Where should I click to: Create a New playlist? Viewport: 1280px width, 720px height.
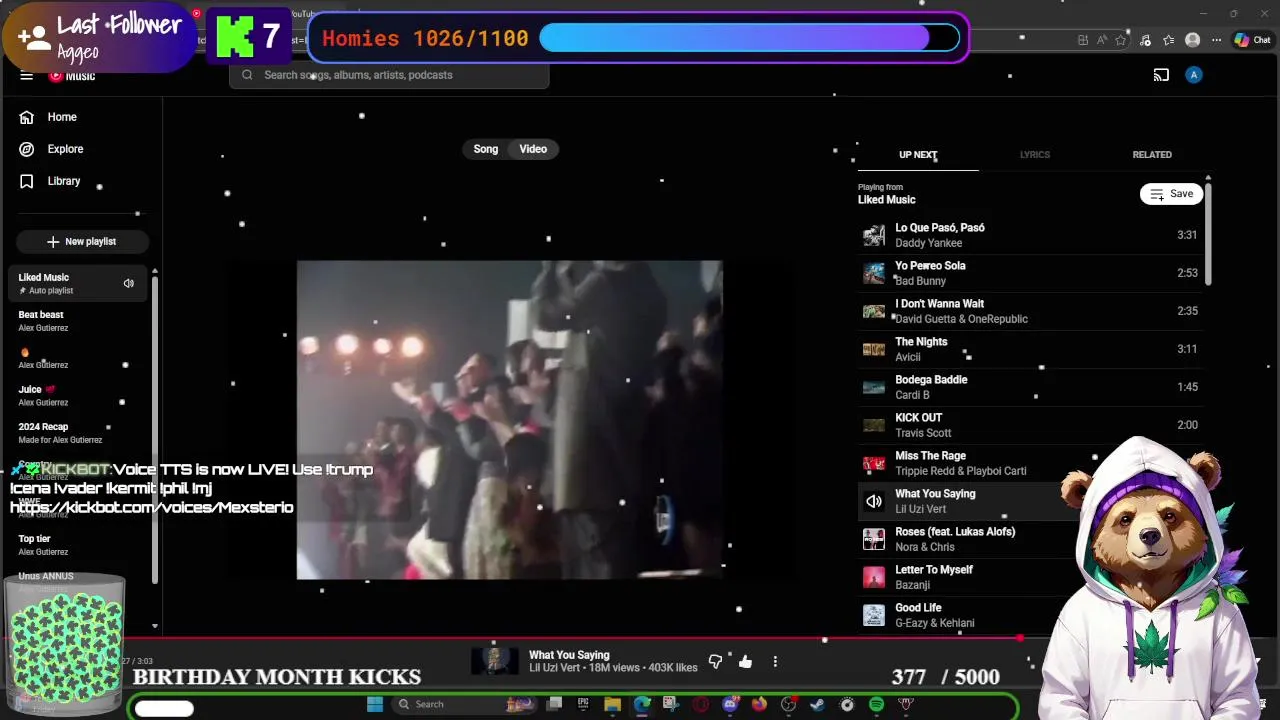click(82, 242)
